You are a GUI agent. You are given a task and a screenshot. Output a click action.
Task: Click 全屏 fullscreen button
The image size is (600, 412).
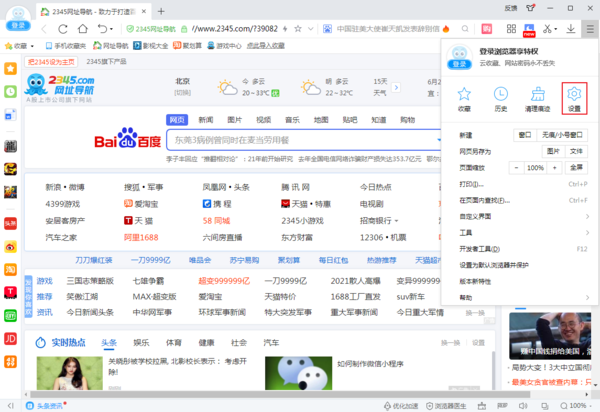[577, 167]
